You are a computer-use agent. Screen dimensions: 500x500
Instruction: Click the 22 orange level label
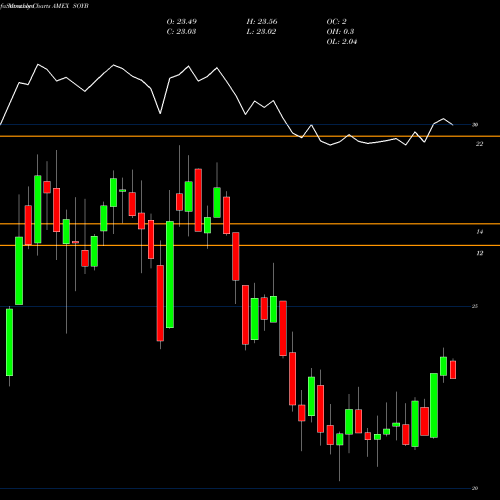[479, 144]
